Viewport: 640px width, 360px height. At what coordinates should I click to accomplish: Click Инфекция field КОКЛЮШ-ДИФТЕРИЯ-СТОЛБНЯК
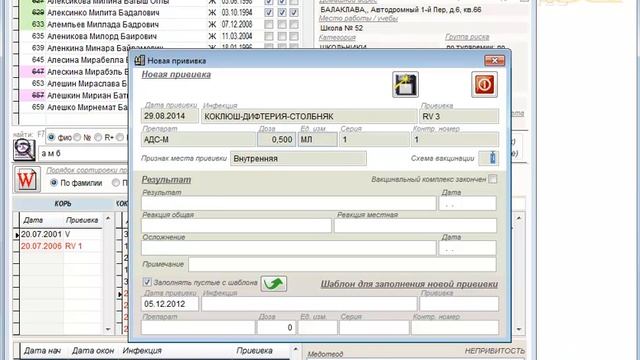click(309, 116)
